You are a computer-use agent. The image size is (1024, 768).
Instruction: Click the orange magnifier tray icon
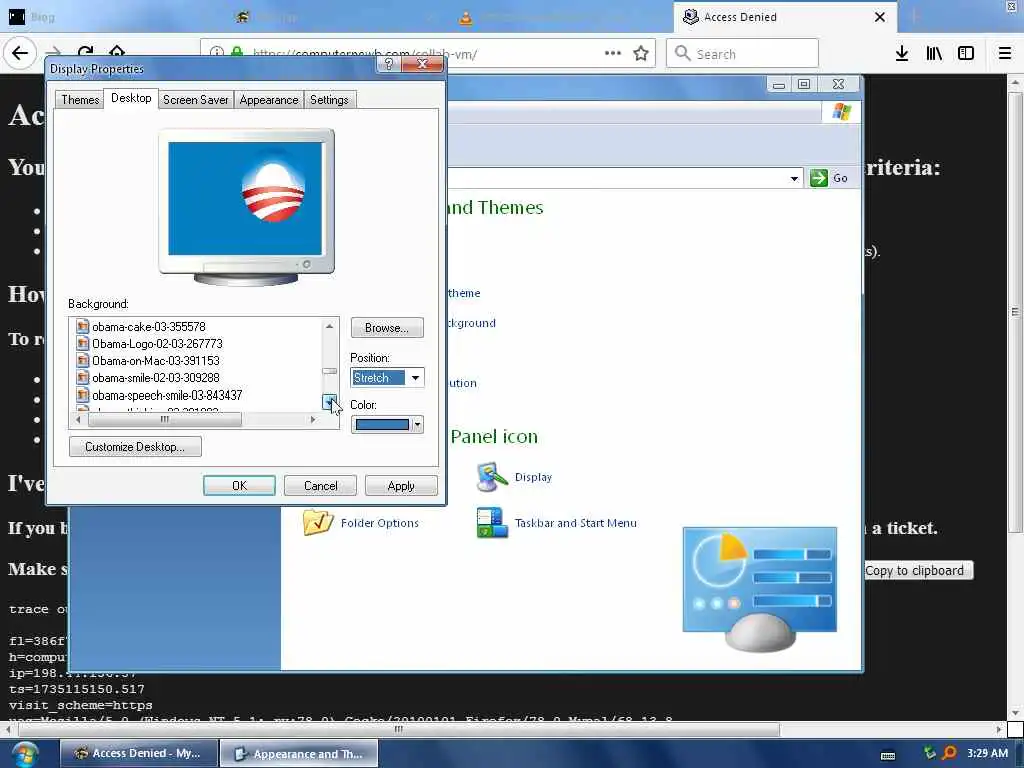click(x=950, y=754)
